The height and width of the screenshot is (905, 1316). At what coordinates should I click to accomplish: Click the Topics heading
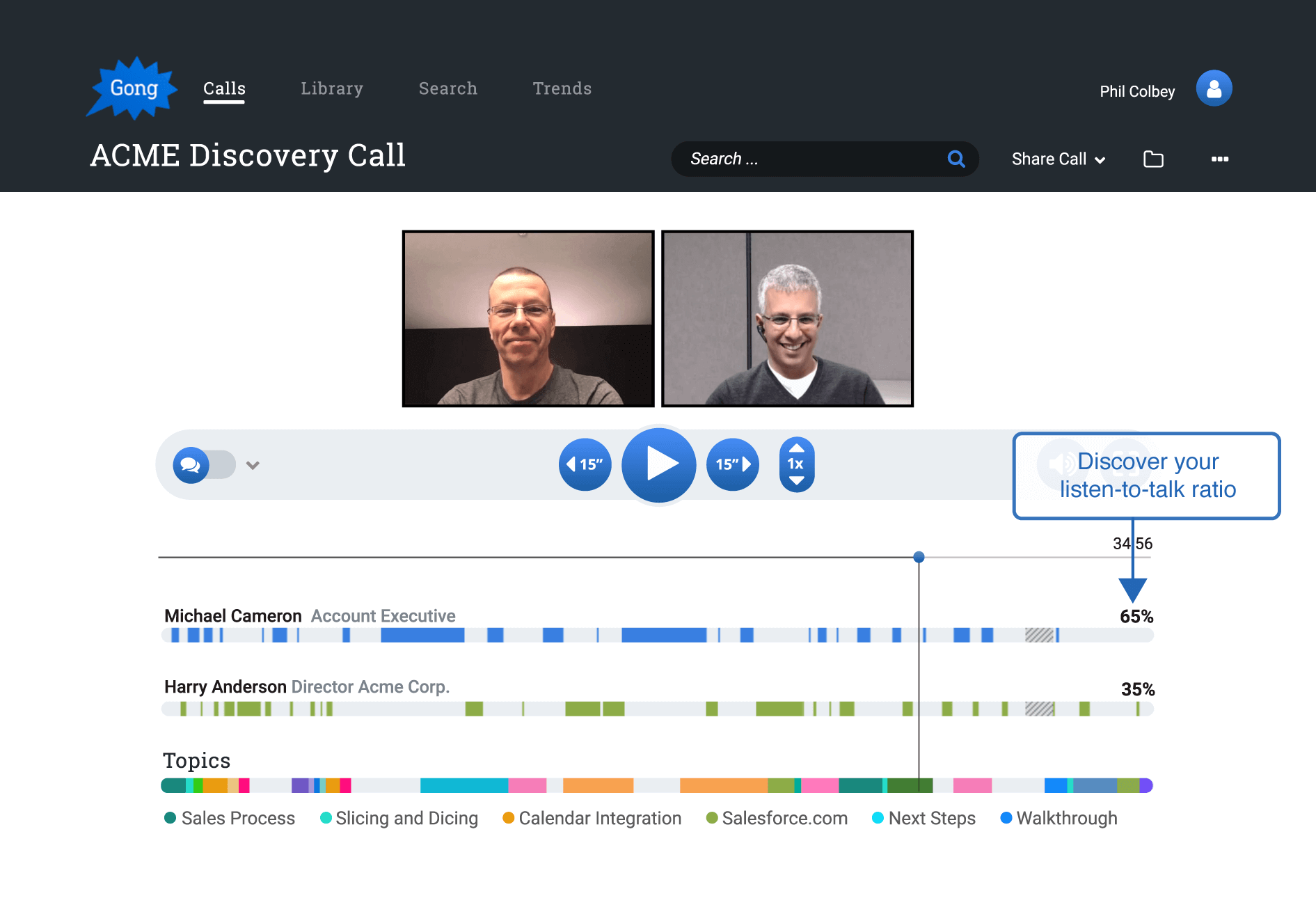[x=196, y=760]
